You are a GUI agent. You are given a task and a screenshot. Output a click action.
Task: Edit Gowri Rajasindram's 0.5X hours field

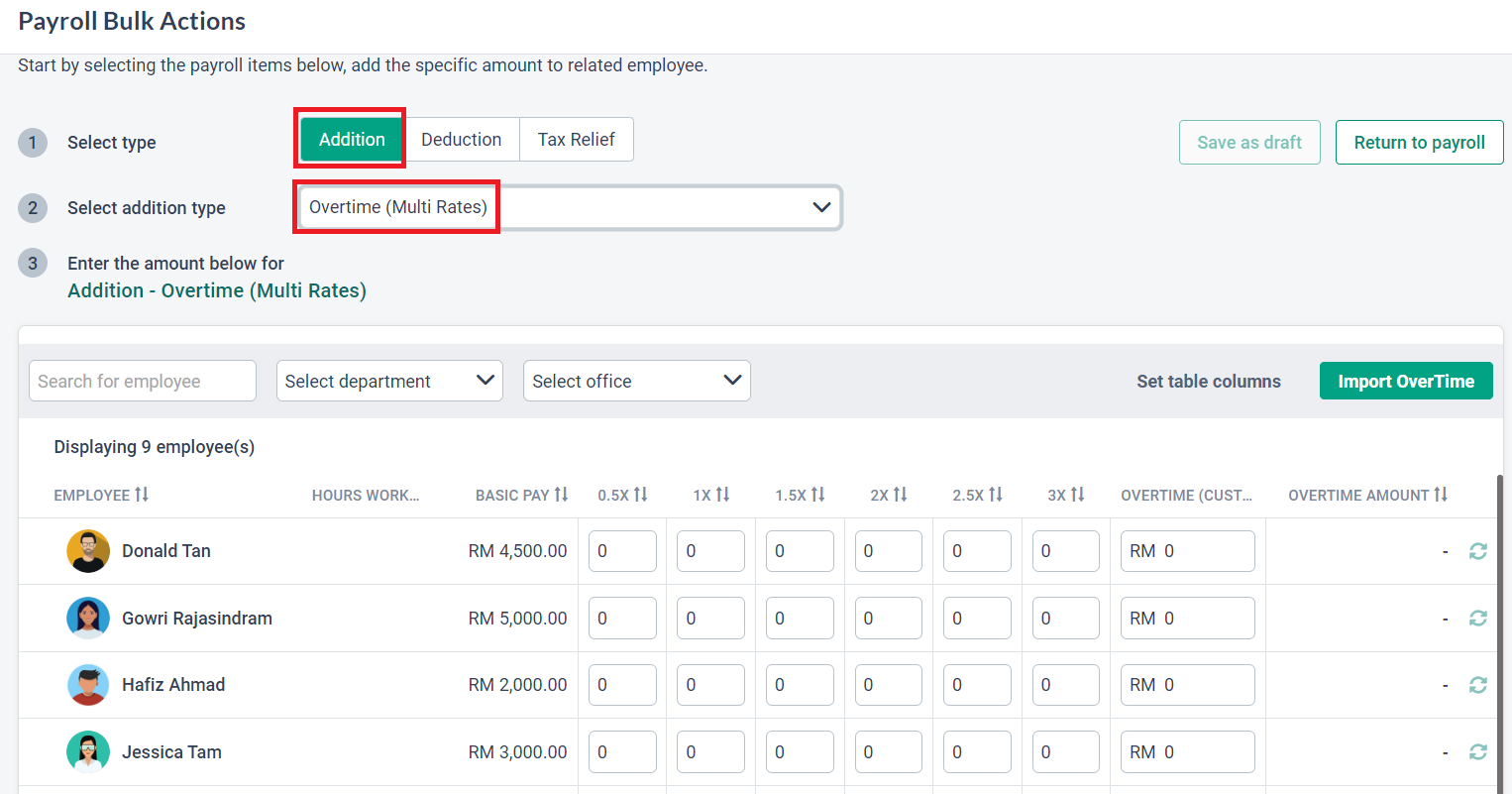click(x=622, y=619)
